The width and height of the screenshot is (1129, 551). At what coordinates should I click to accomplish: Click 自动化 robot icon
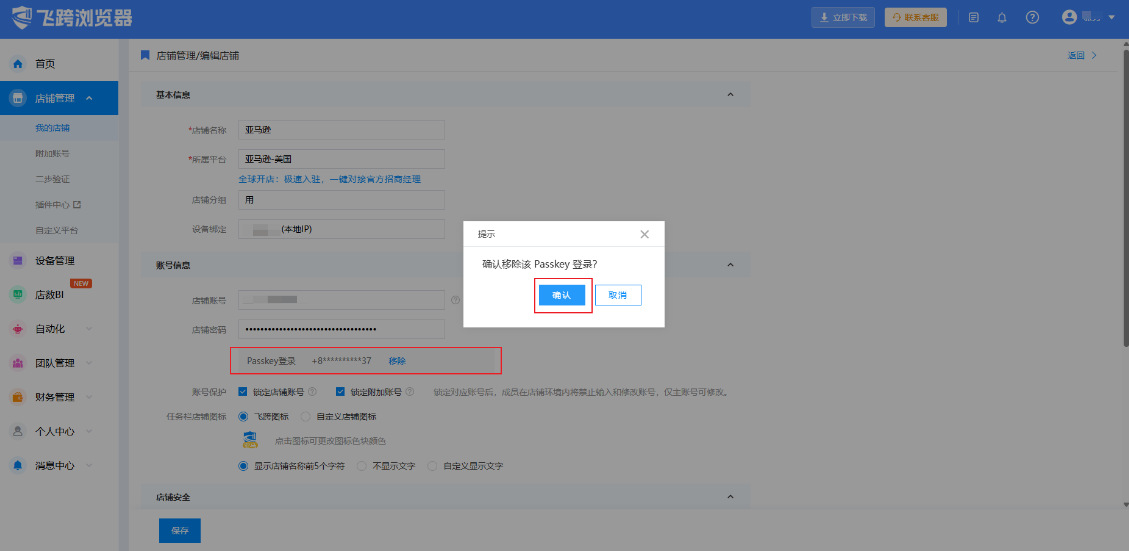click(17, 328)
